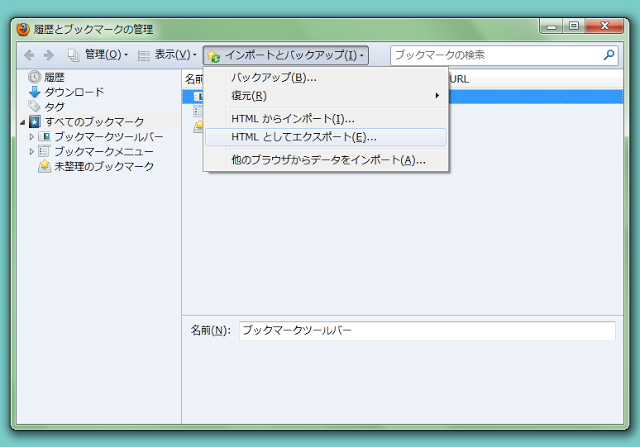Open the 復元(R) restore submenu

click(x=326, y=96)
